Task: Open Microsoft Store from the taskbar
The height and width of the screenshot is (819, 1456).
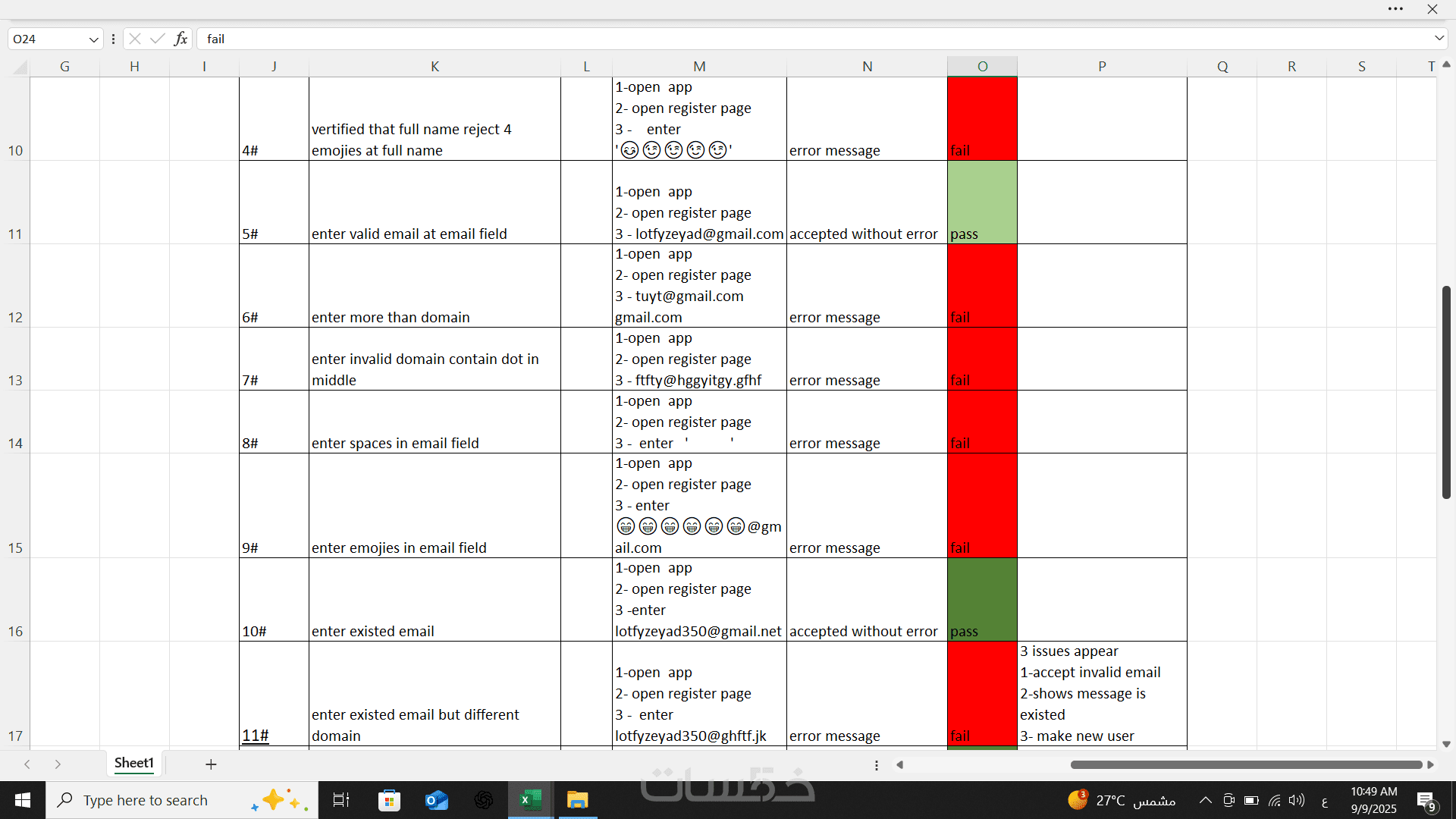Action: (x=389, y=800)
